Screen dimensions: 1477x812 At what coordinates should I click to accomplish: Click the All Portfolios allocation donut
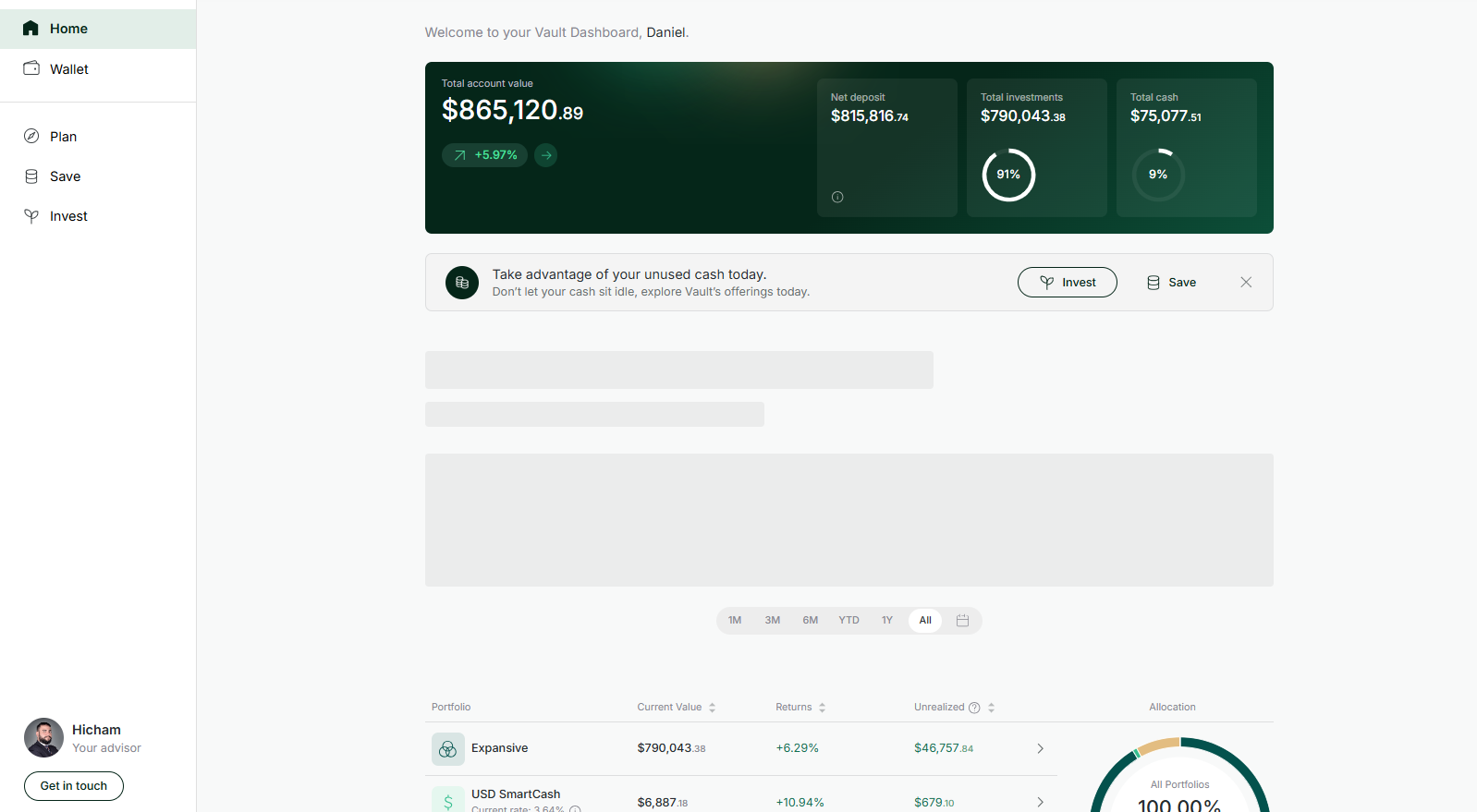[1180, 775]
